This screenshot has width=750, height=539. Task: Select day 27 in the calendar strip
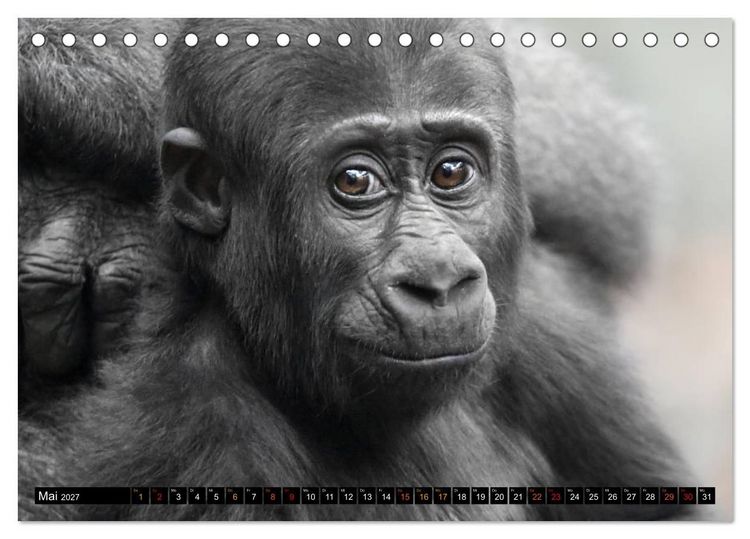[631, 496]
